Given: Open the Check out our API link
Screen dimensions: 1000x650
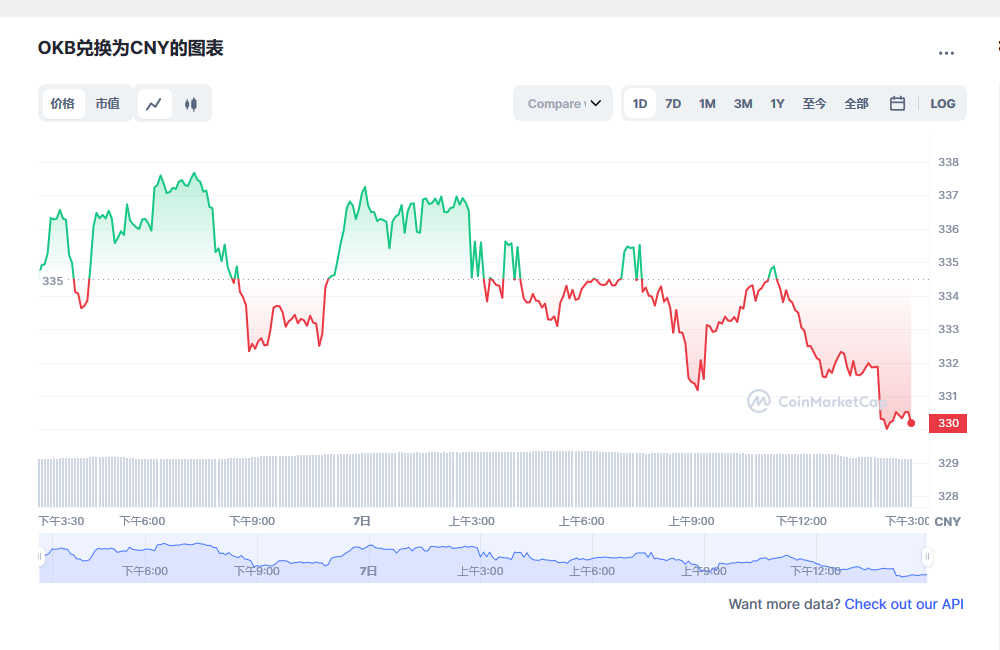Looking at the screenshot, I should (903, 604).
